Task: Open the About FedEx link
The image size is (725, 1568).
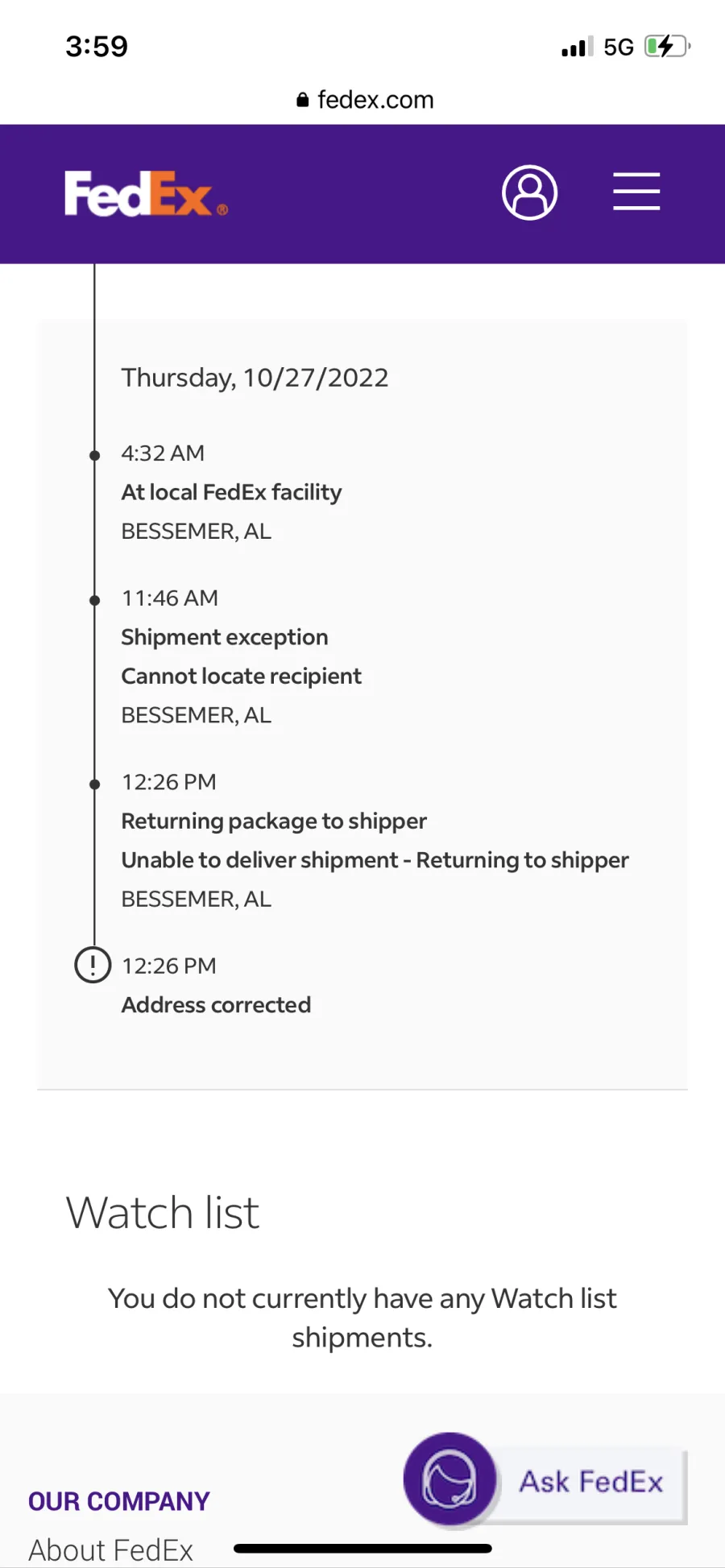Action: pyautogui.click(x=111, y=1549)
